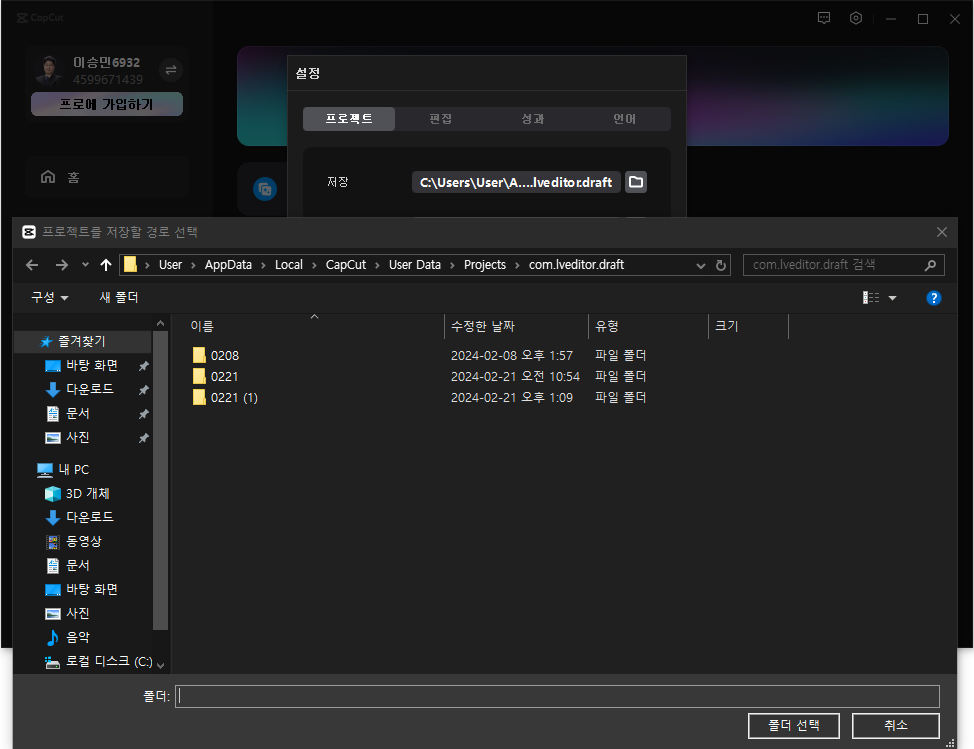Click navigation pane scroll up arrow
The height and width of the screenshot is (749, 974).
[160, 323]
